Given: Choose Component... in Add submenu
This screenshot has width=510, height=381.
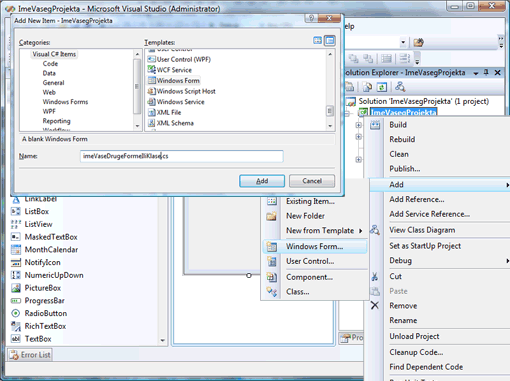Looking at the screenshot, I should [309, 277].
